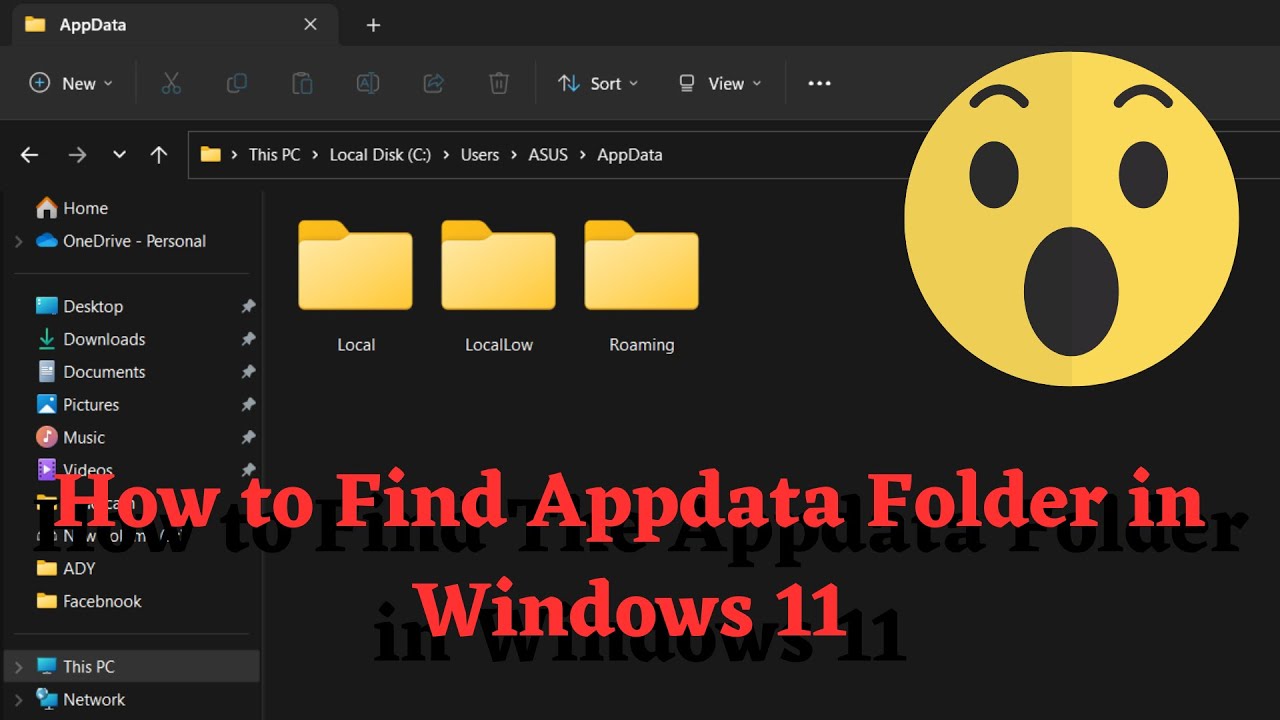Expand chevron between Users and ASUS
Image resolution: width=1280 pixels, height=720 pixels.
click(514, 155)
